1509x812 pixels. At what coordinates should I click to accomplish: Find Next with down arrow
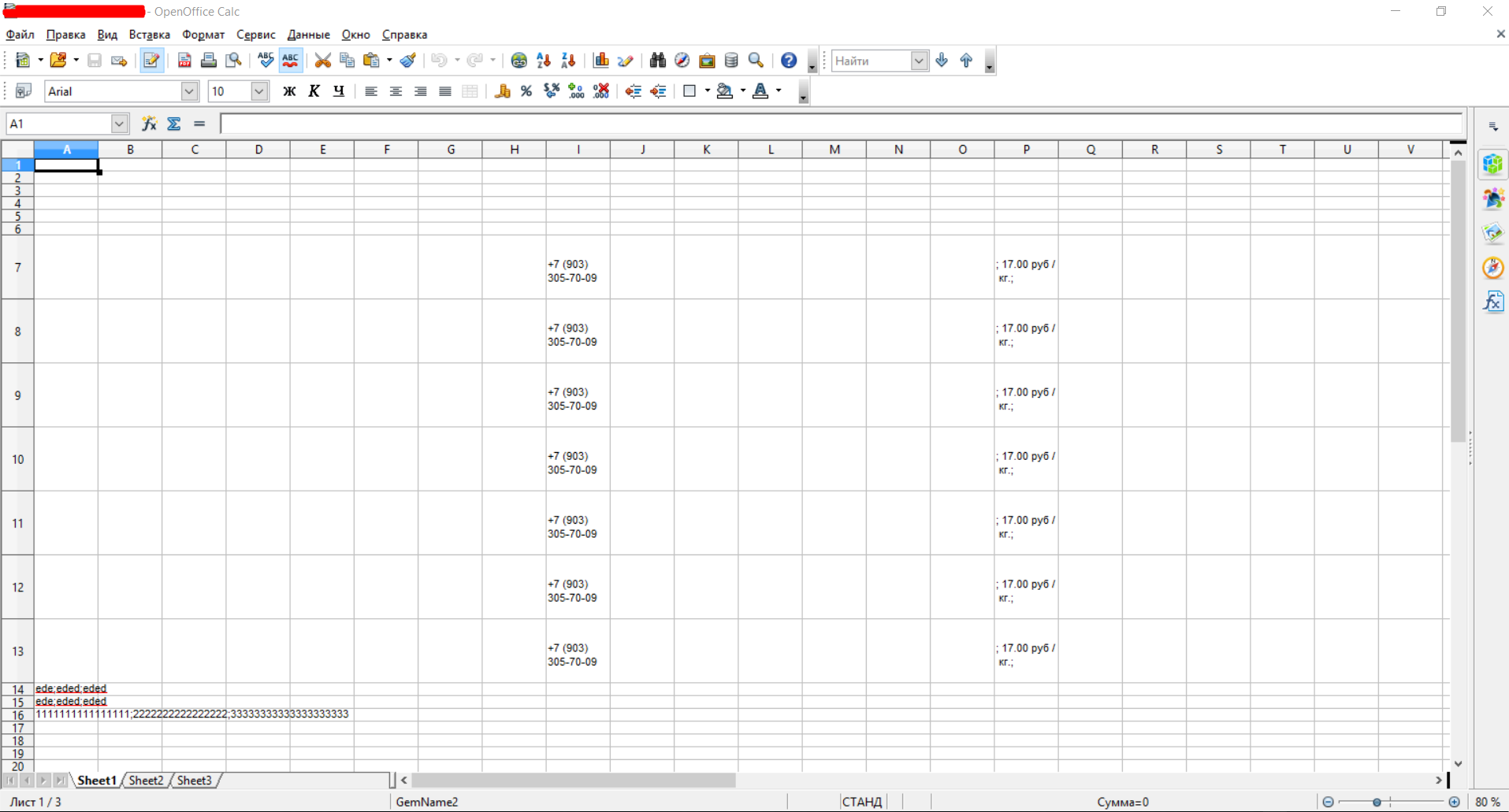point(942,61)
